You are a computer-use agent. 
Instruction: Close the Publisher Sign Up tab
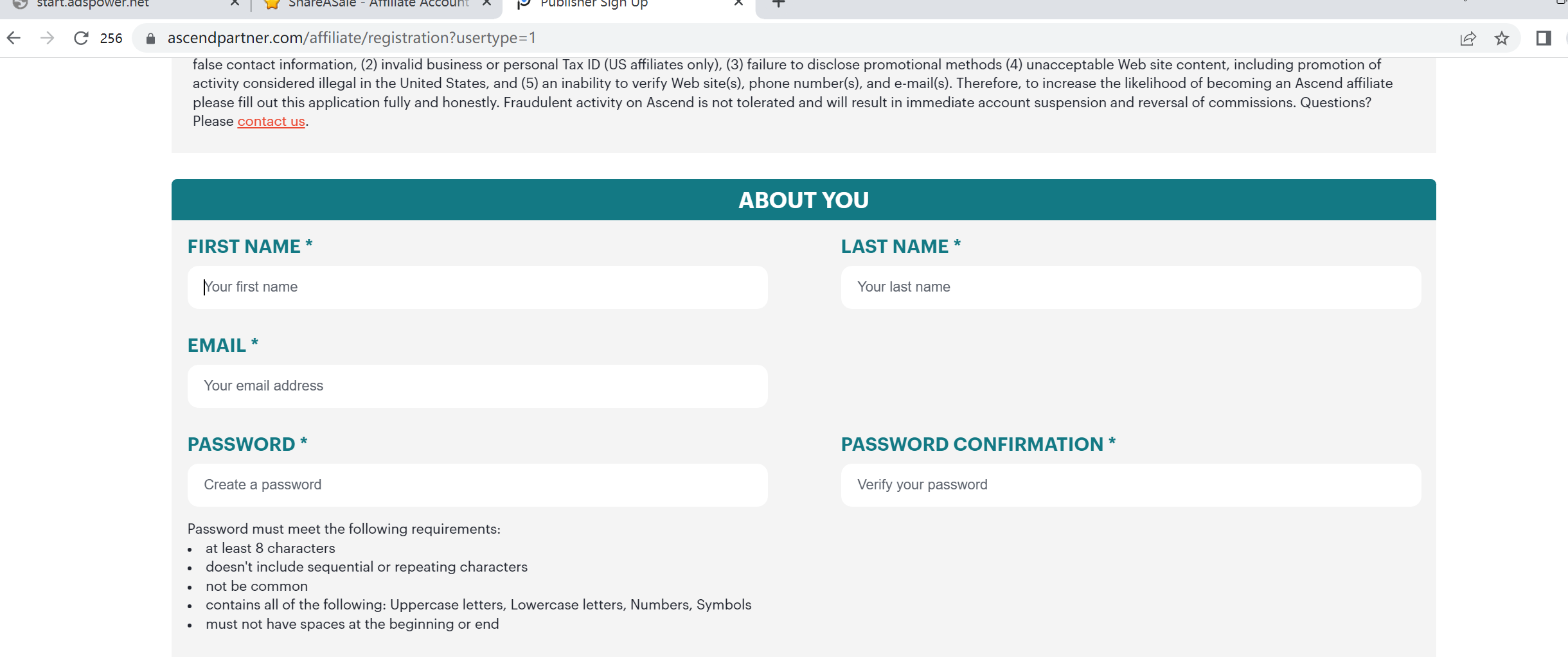tap(738, 4)
